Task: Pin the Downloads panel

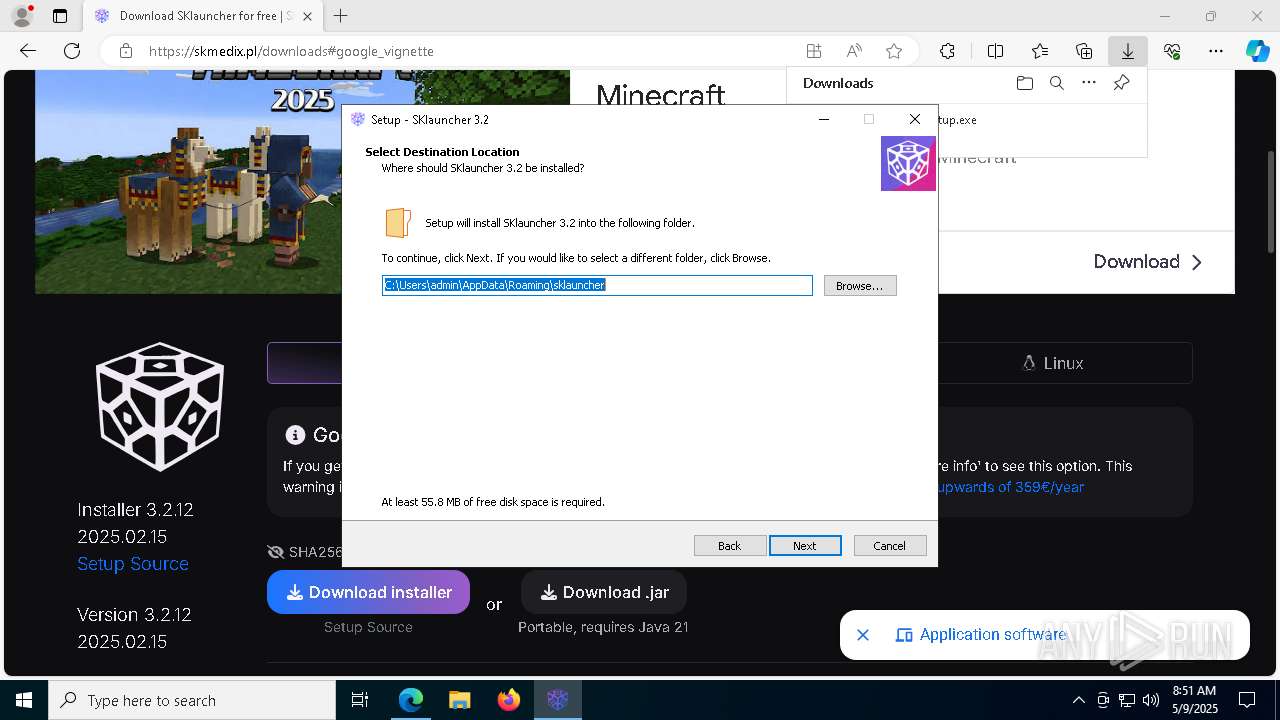Action: (1121, 83)
